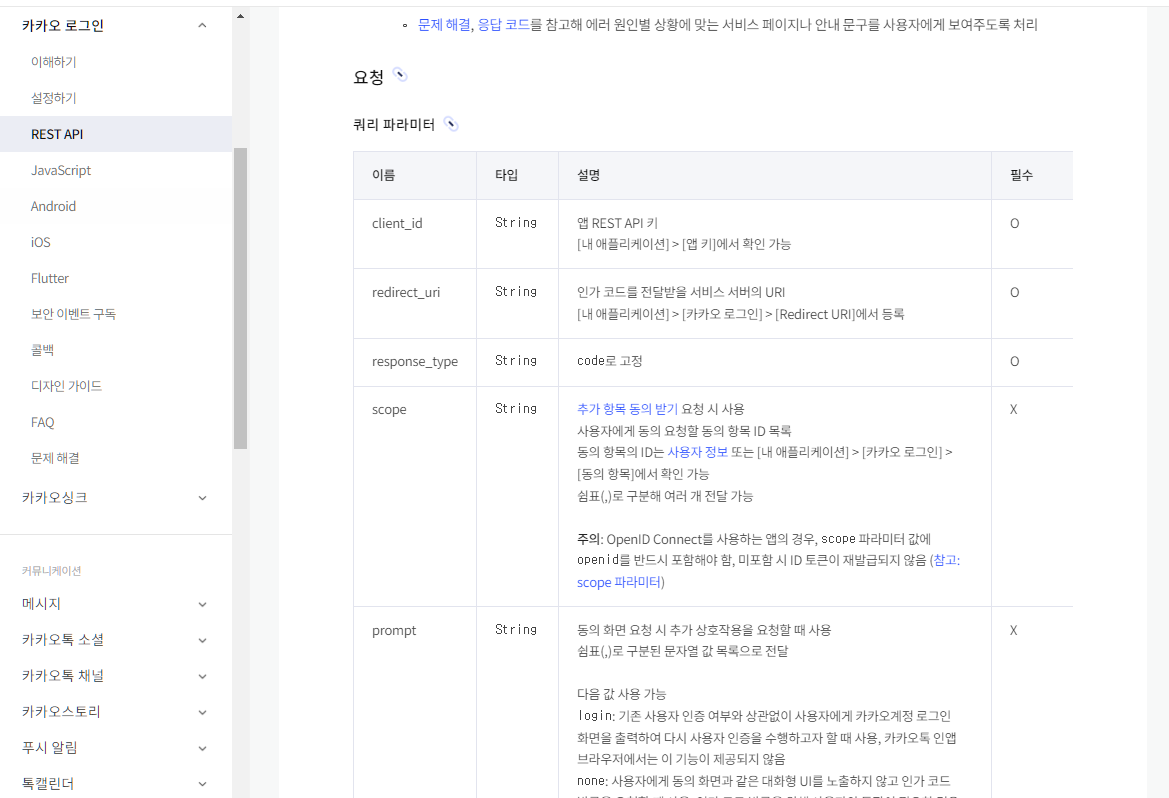Click anchor link icon next to 쿼리 파라미터
Image resolution: width=1169 pixels, height=798 pixels.
pos(450,124)
